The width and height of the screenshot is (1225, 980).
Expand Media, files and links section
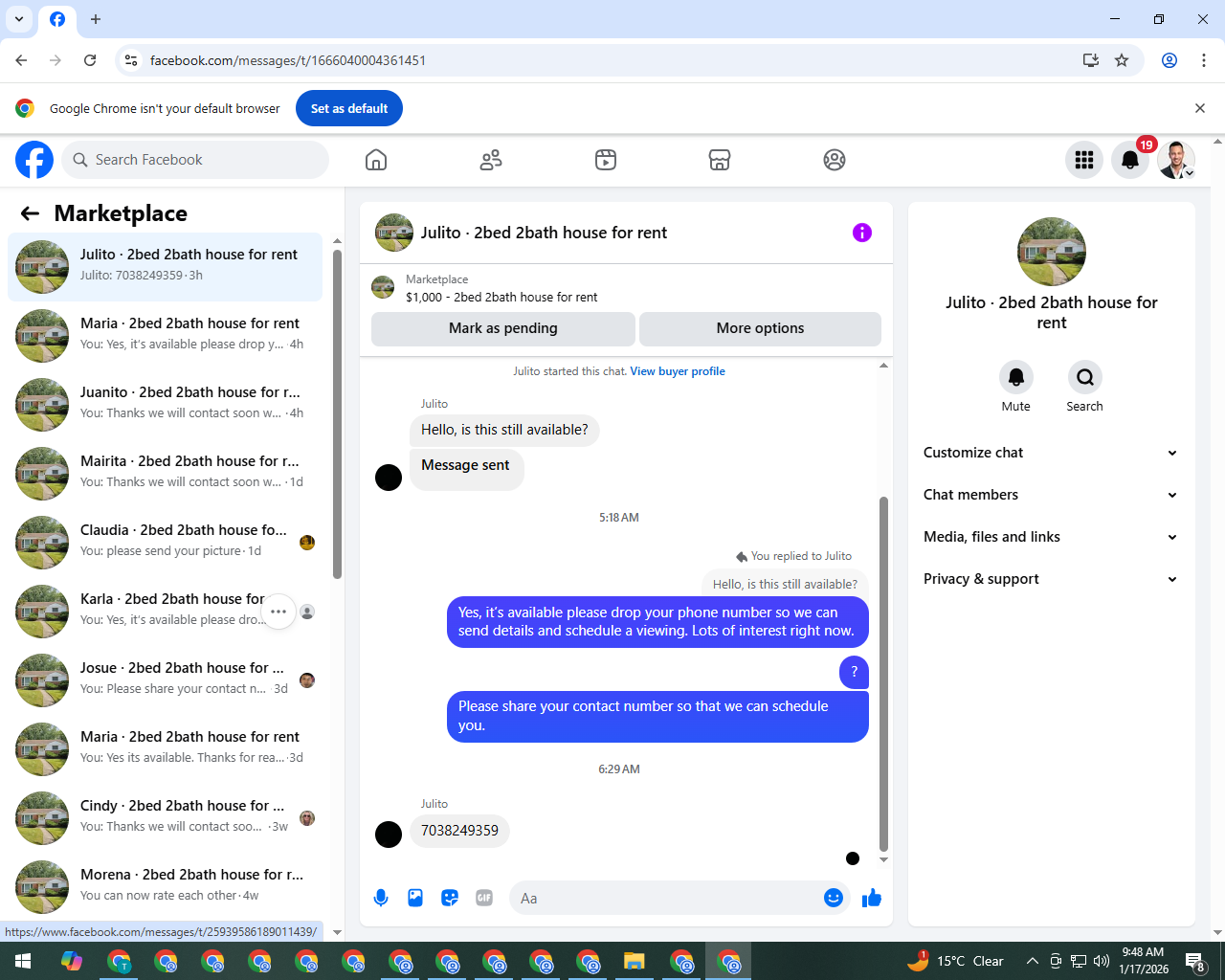[1051, 537]
